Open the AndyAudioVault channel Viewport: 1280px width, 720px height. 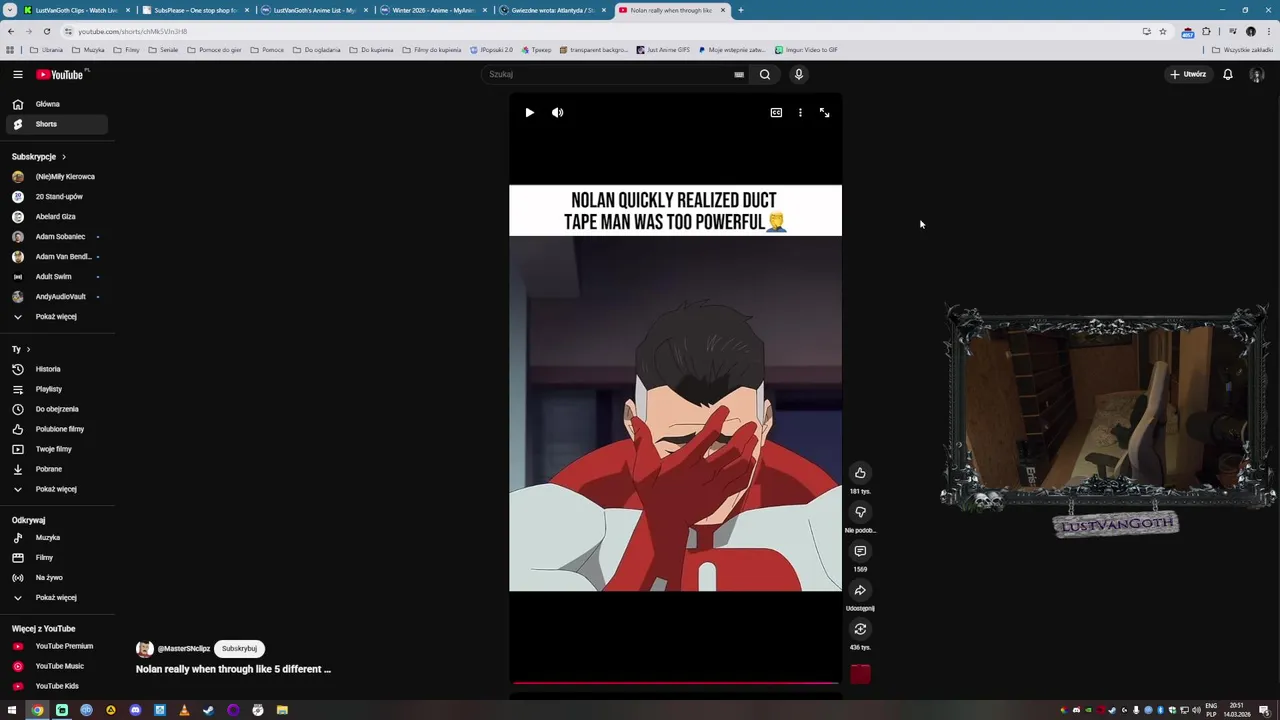point(56,297)
